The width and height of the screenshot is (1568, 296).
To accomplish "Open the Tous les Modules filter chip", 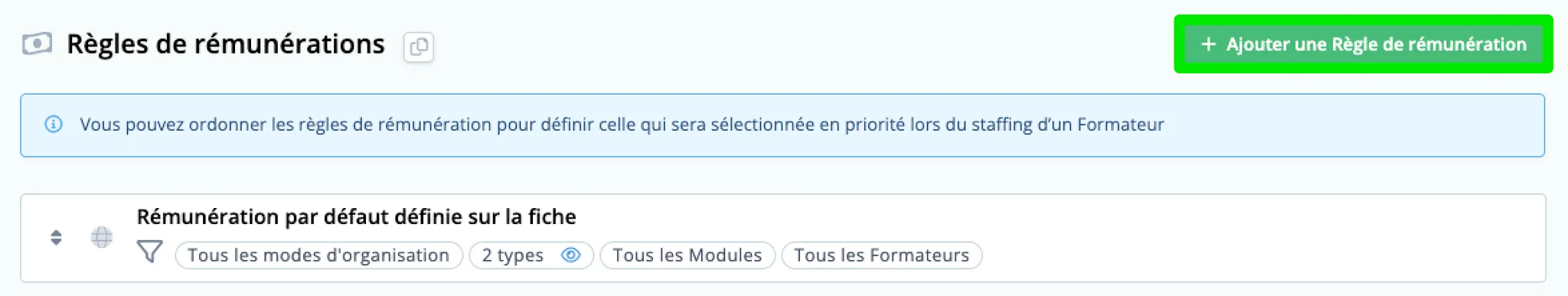I will [688, 255].
